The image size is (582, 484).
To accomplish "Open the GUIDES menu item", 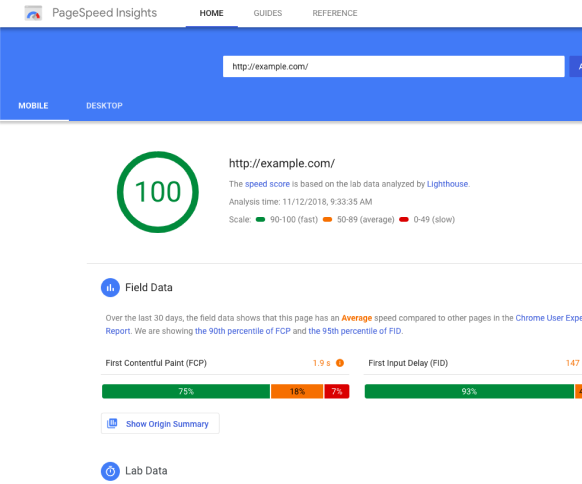I will 268,13.
